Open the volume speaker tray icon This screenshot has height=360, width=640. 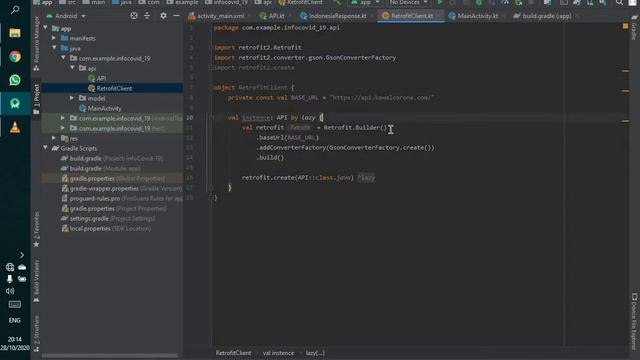tap(10, 291)
